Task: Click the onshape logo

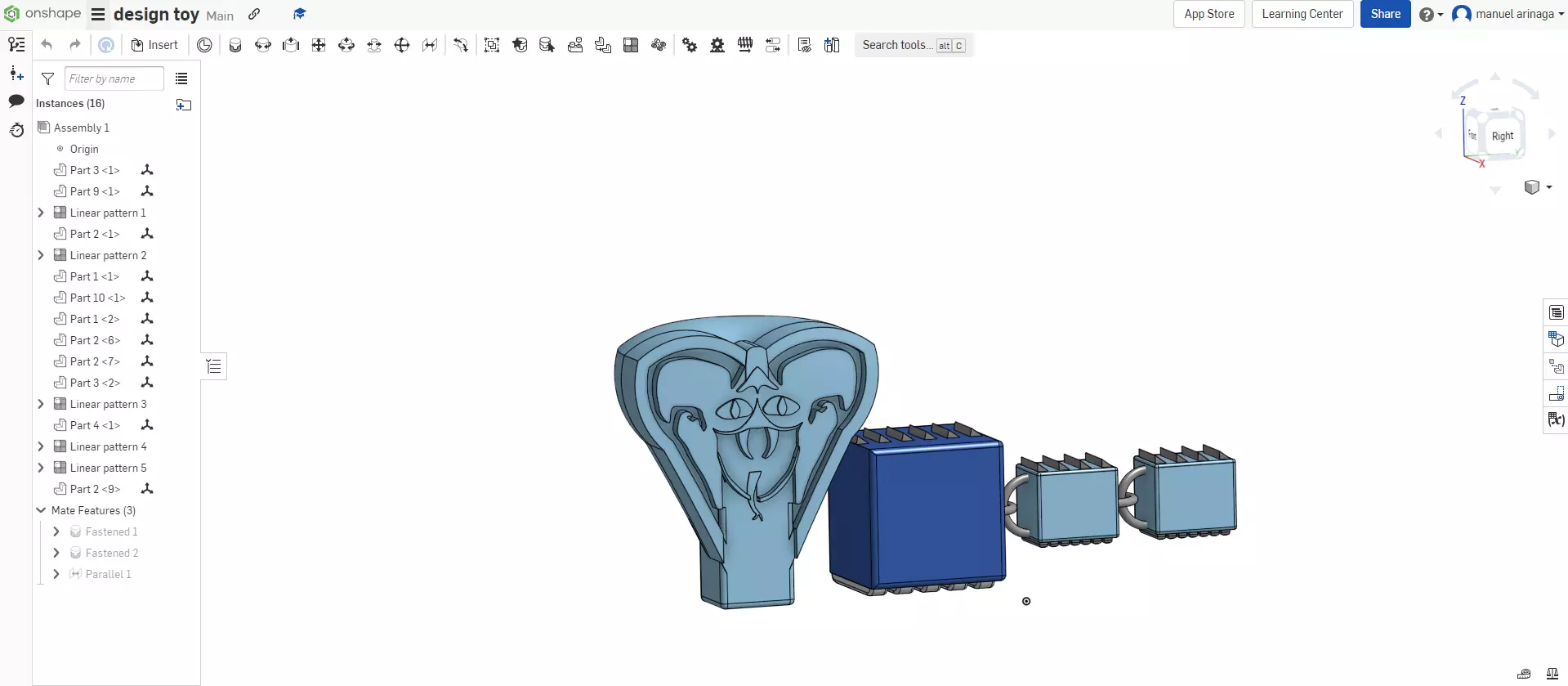Action: (x=42, y=13)
